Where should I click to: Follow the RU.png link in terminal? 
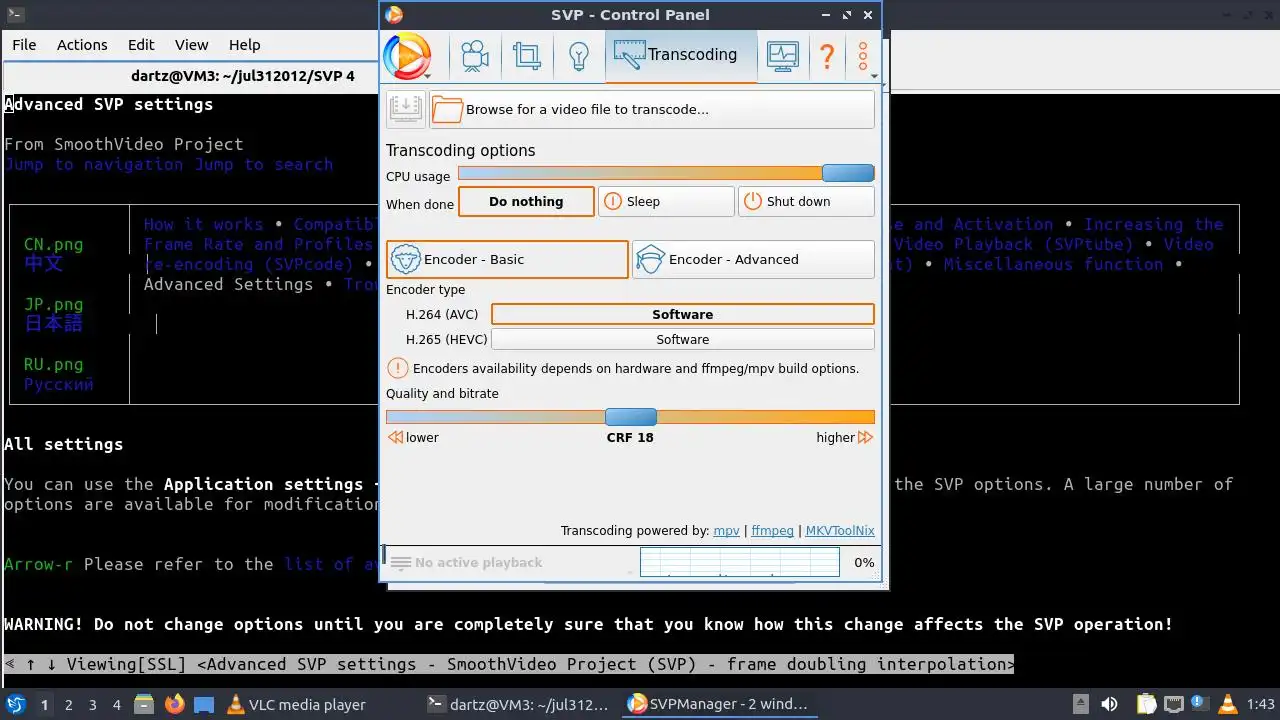coord(54,364)
